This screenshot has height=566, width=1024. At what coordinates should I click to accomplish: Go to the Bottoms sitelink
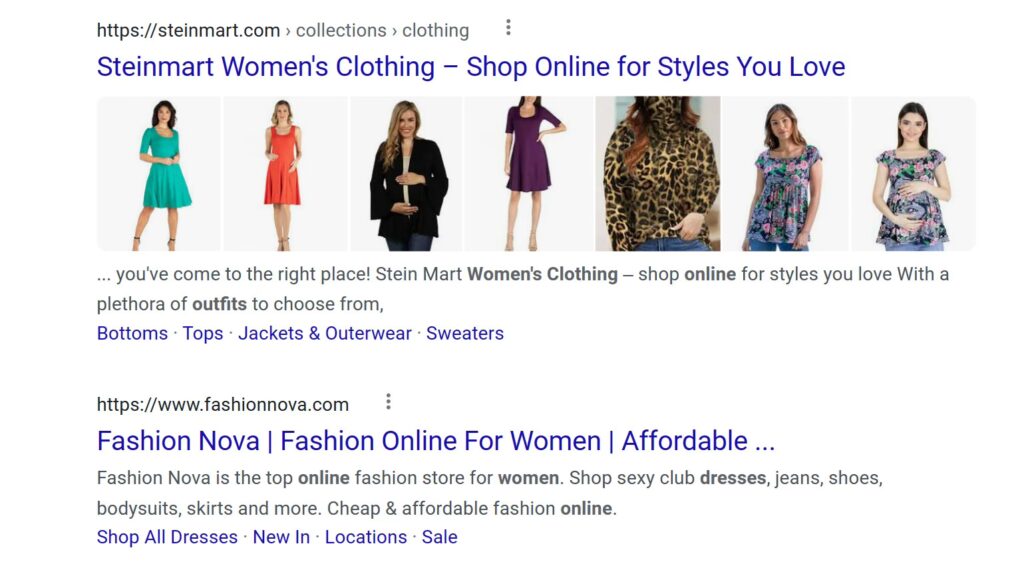pos(132,334)
